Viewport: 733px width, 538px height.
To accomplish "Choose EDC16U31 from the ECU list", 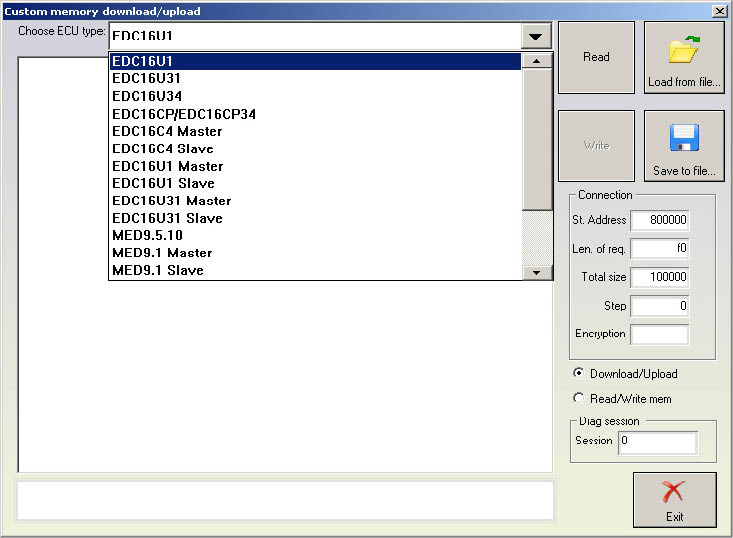I will pos(147,78).
